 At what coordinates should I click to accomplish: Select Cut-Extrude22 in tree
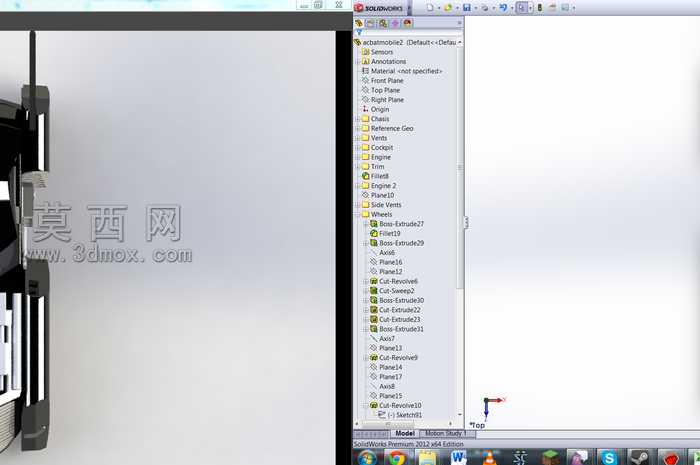pyautogui.click(x=395, y=310)
